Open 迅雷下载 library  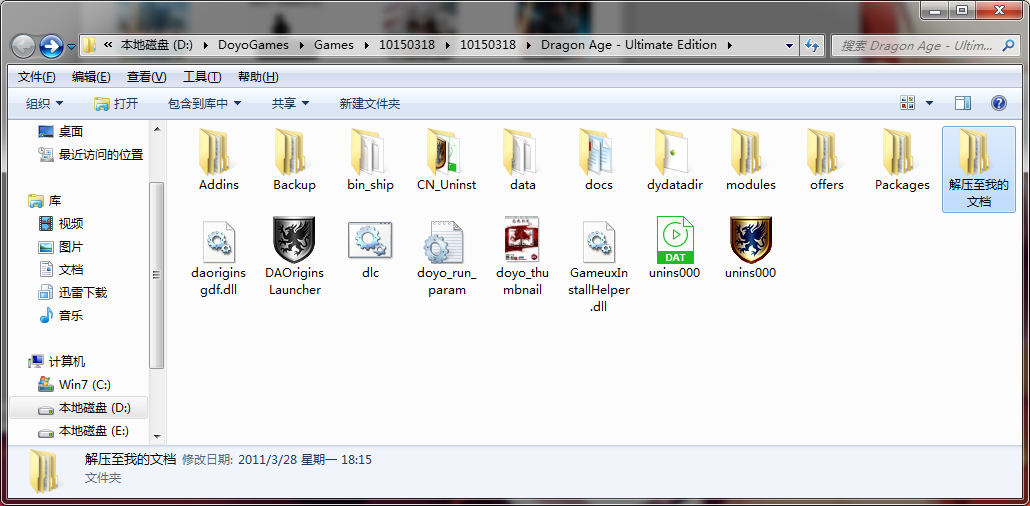tap(72, 292)
